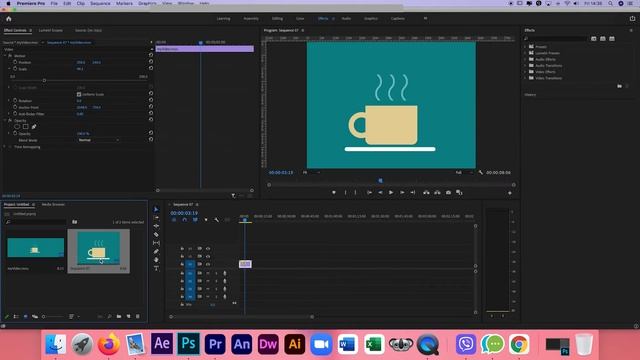Click the Extract button in the Program monitor
The image size is (640, 360).
437,192
